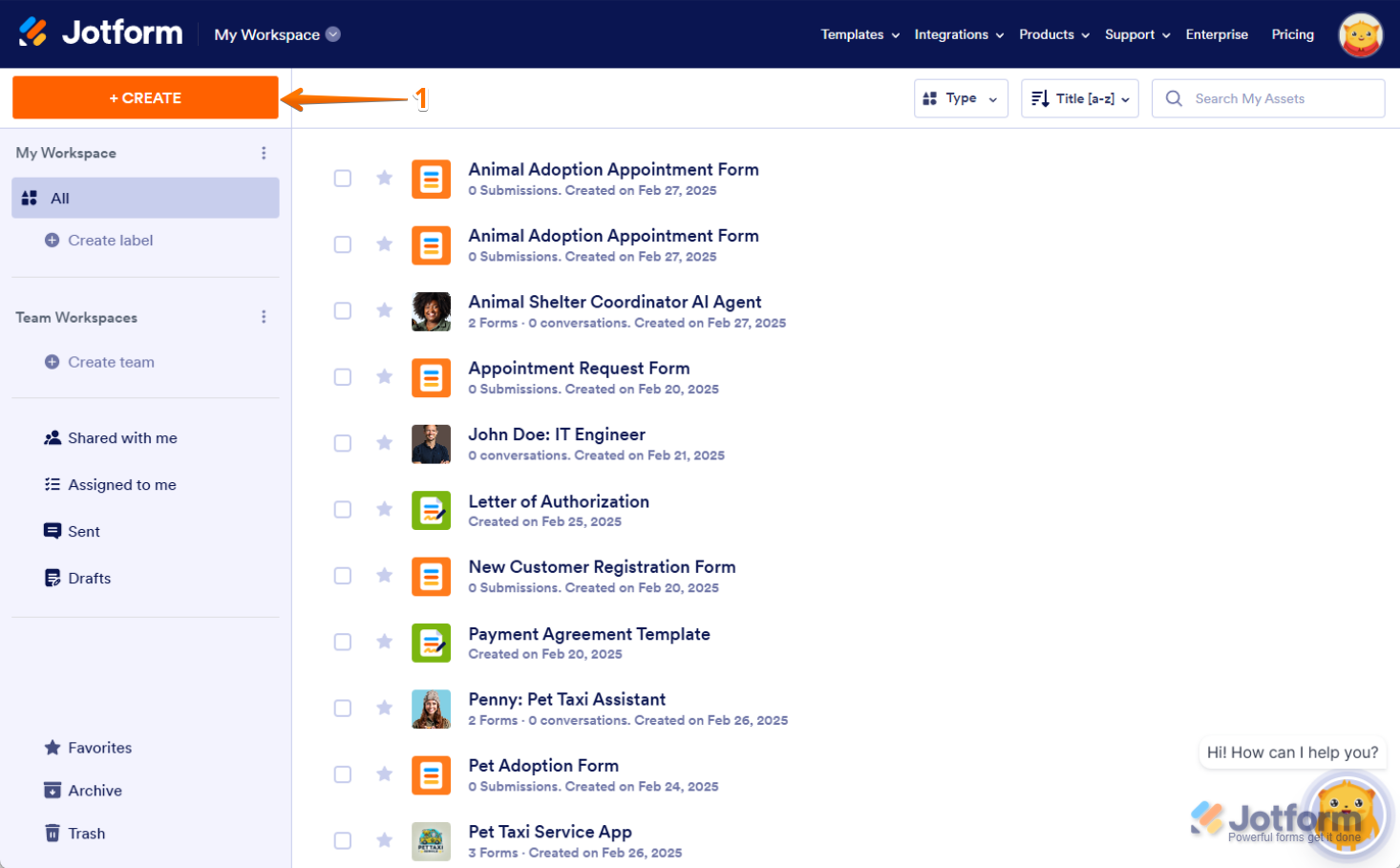Viewport: 1400px width, 868px height.
Task: Open Assigned to me list
Action: pyautogui.click(x=111, y=485)
